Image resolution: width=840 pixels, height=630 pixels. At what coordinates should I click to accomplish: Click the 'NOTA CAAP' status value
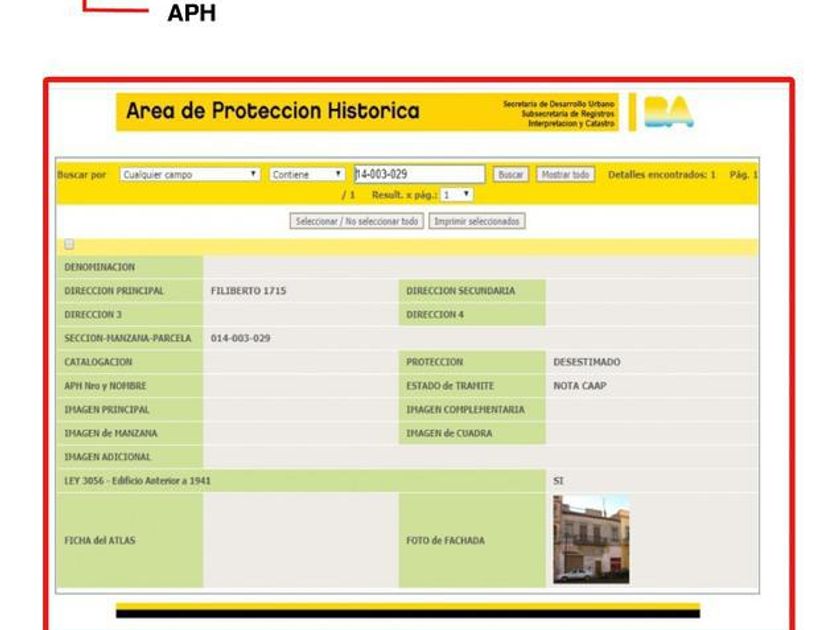pos(579,385)
